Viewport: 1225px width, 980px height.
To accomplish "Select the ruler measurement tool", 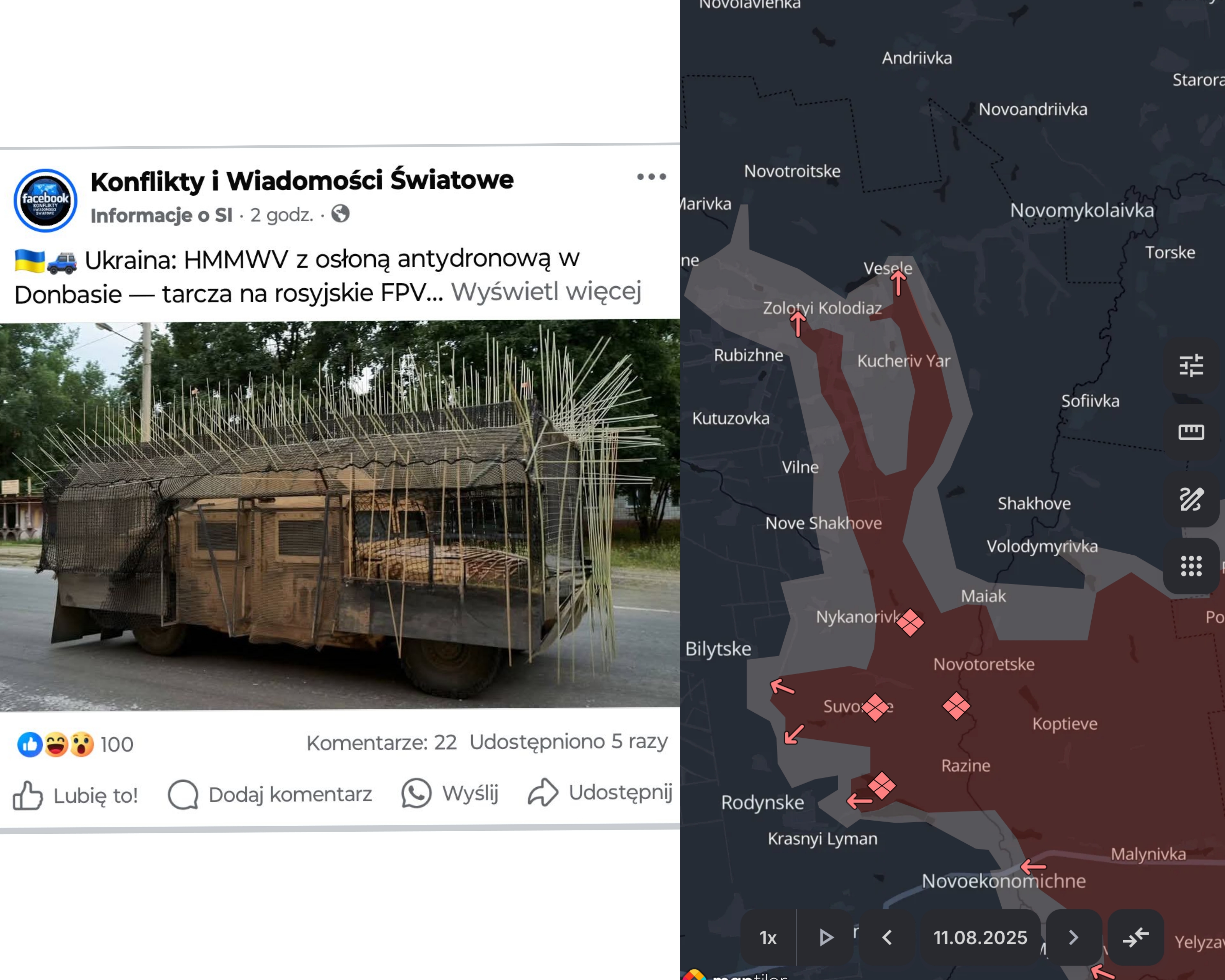I will (x=1191, y=432).
